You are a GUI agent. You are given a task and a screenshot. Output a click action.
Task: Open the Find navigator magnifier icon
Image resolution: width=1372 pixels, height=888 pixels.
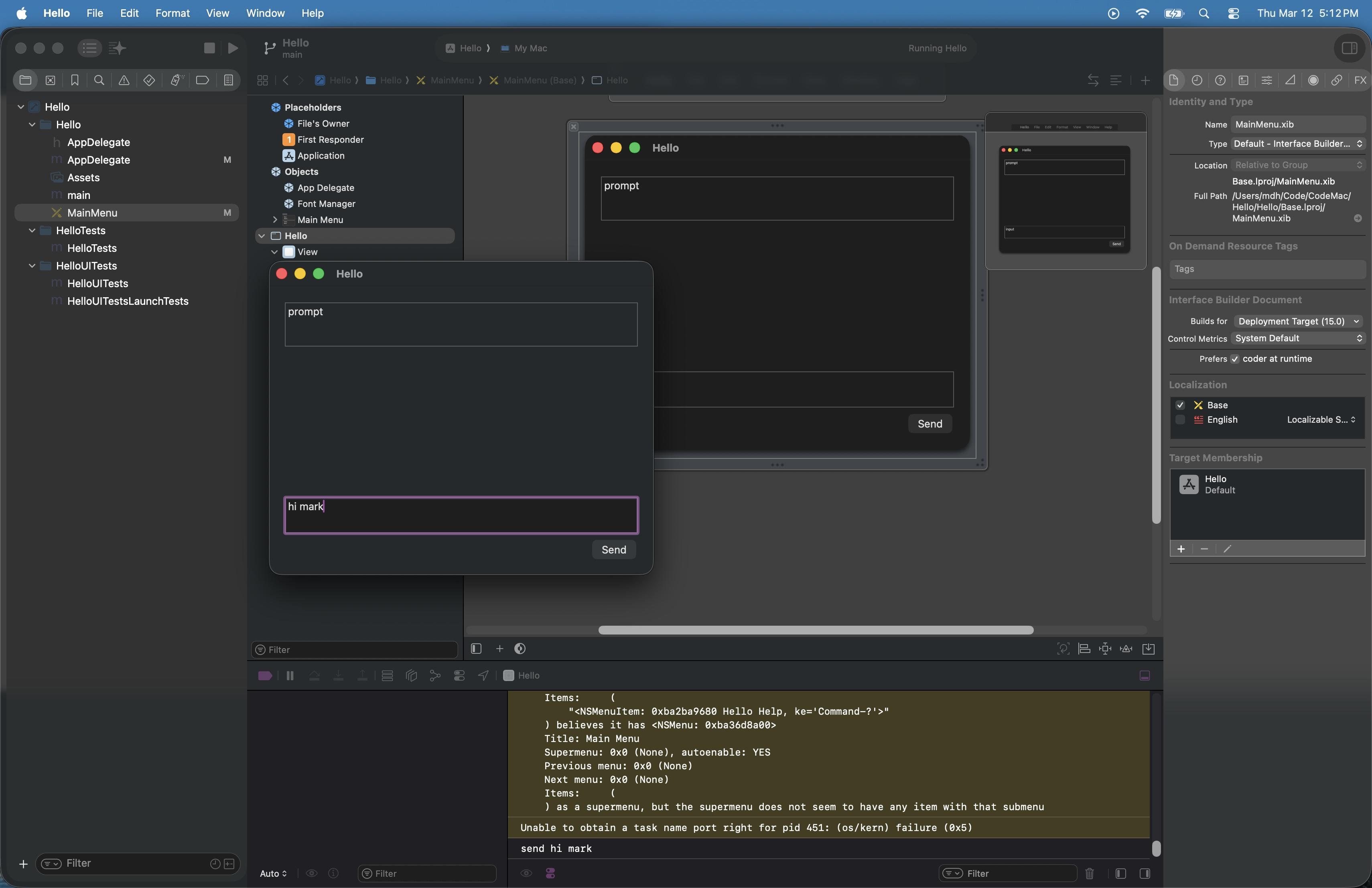tap(99, 80)
